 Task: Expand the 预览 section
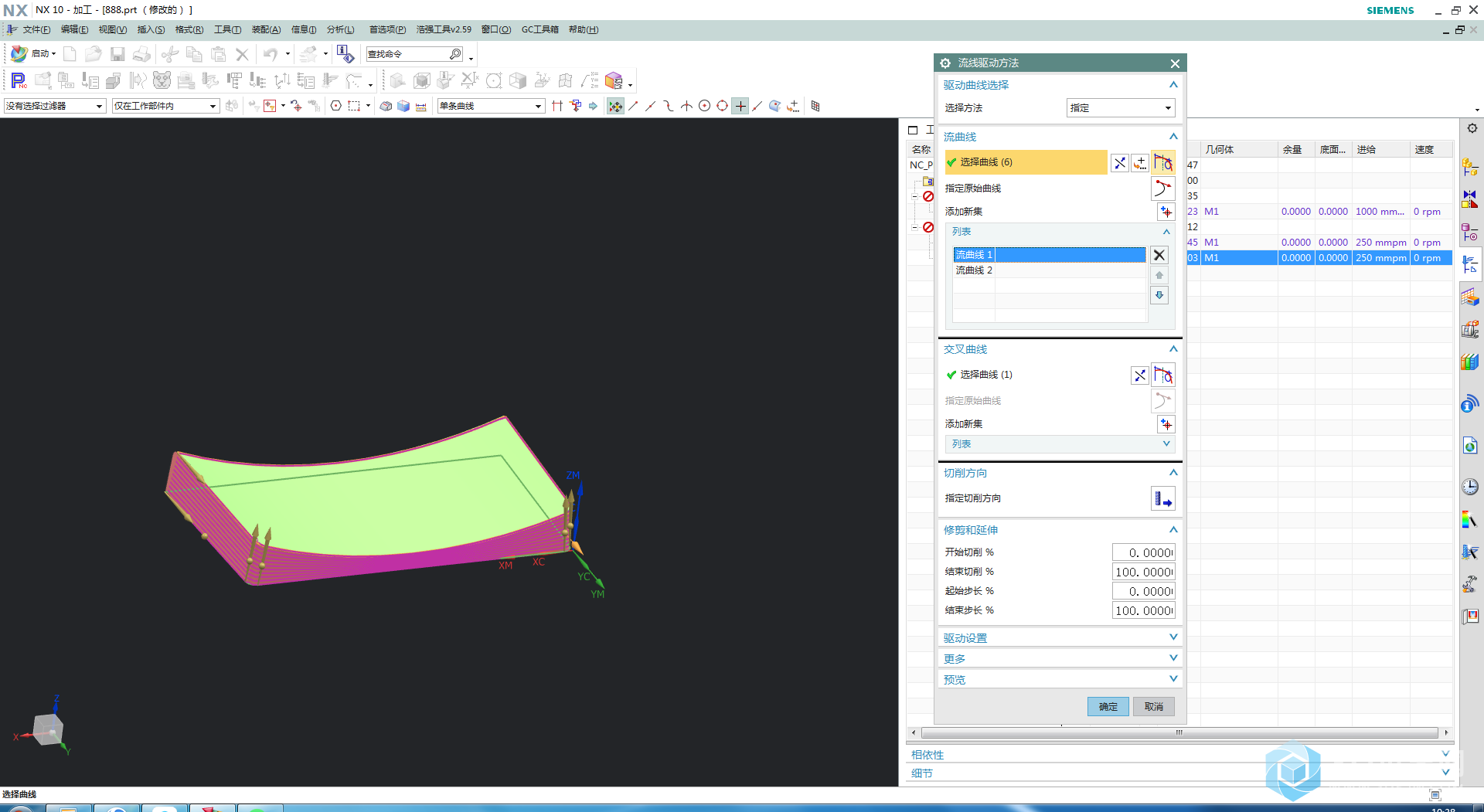point(1173,679)
